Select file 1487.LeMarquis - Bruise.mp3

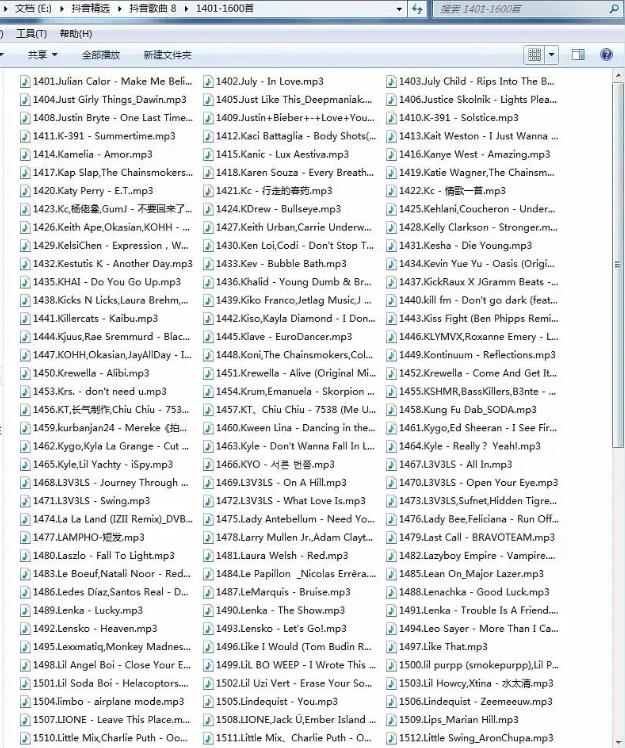pyautogui.click(x=277, y=592)
